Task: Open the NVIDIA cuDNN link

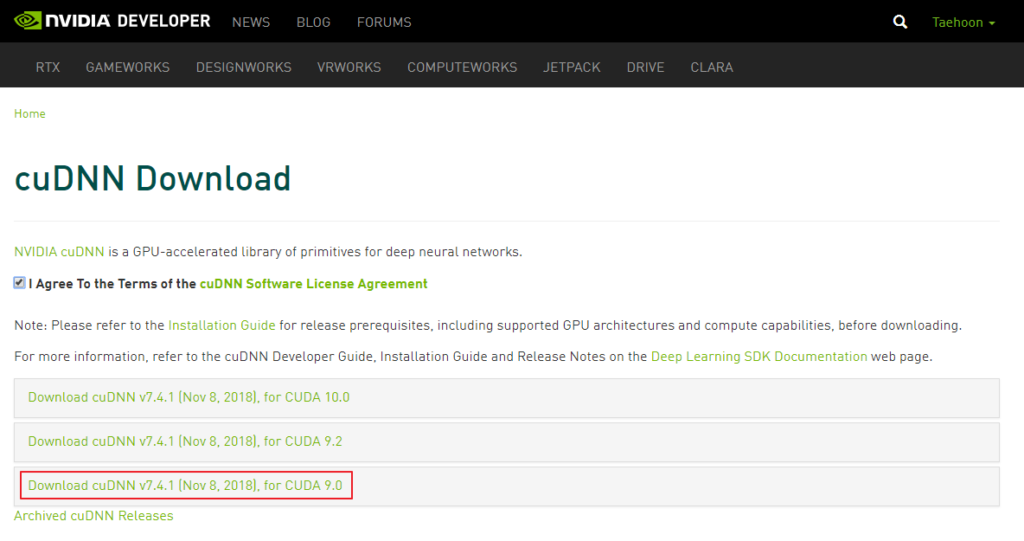Action: [59, 252]
